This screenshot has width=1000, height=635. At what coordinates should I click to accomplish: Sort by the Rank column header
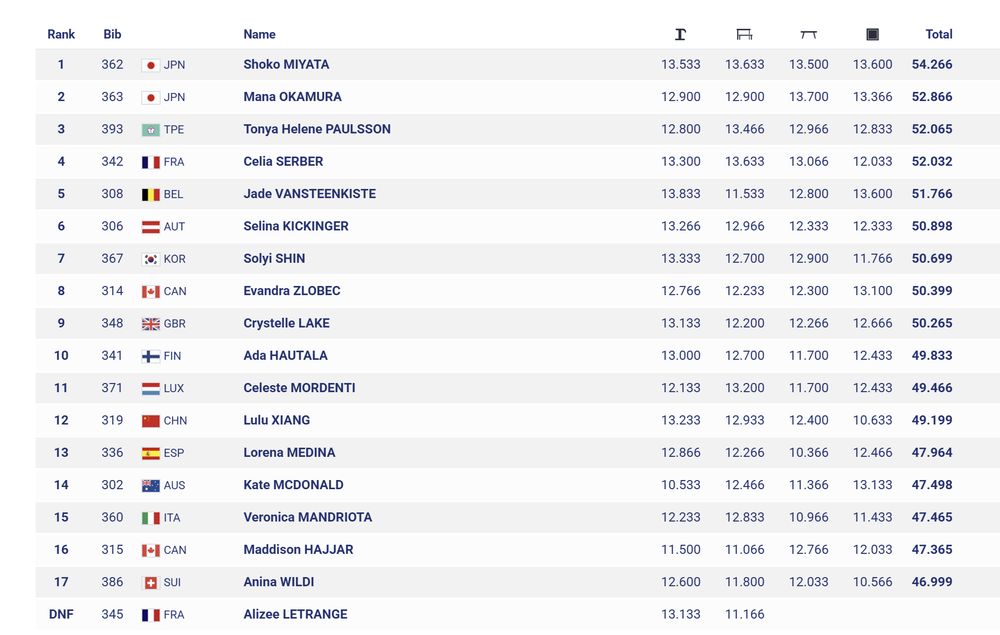61,34
